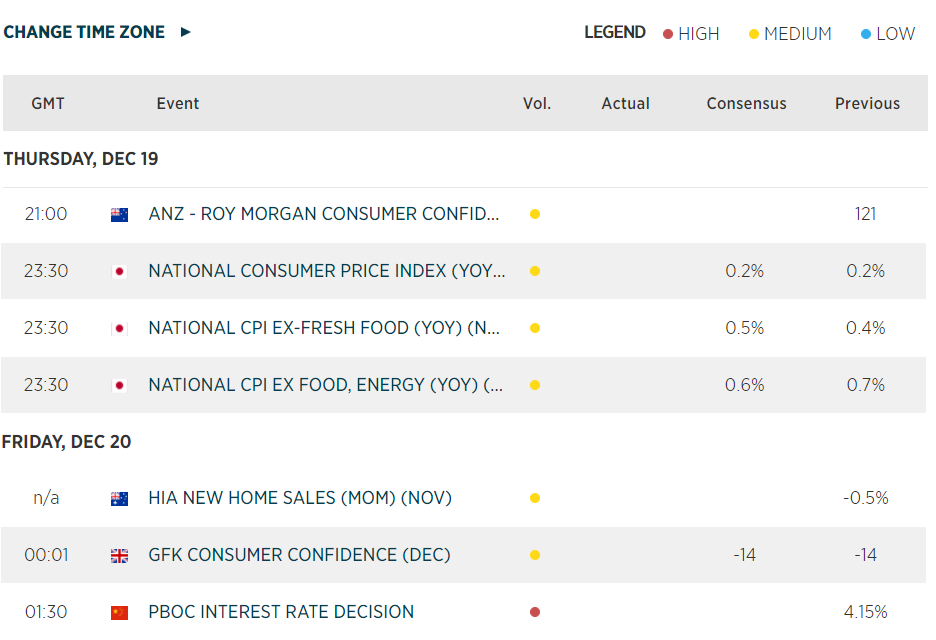The image size is (936, 640).
Task: Open ANZ - Roy Morgan Consumer Confidence event
Action: click(x=323, y=214)
